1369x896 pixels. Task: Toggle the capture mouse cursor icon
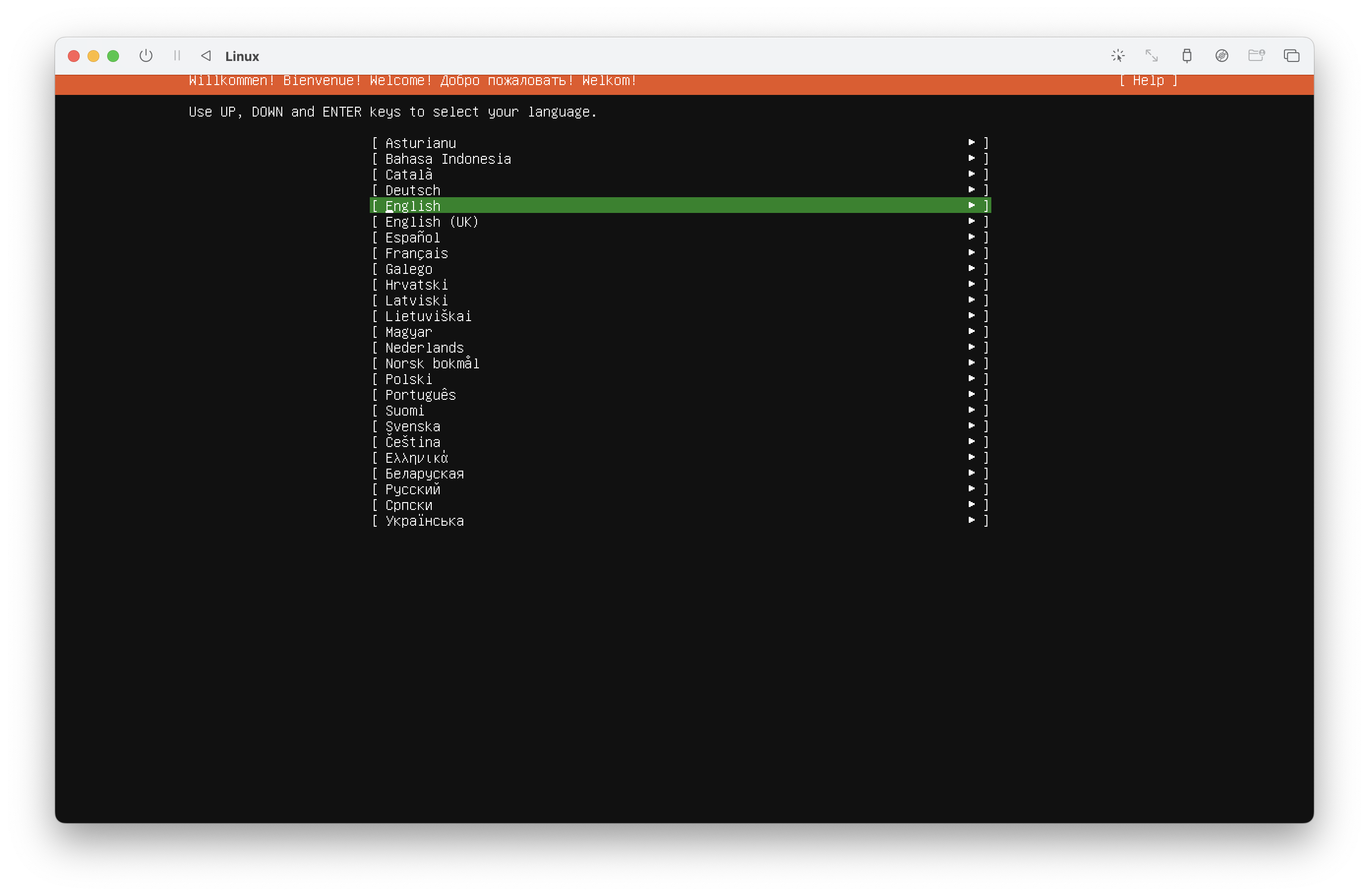point(1118,56)
